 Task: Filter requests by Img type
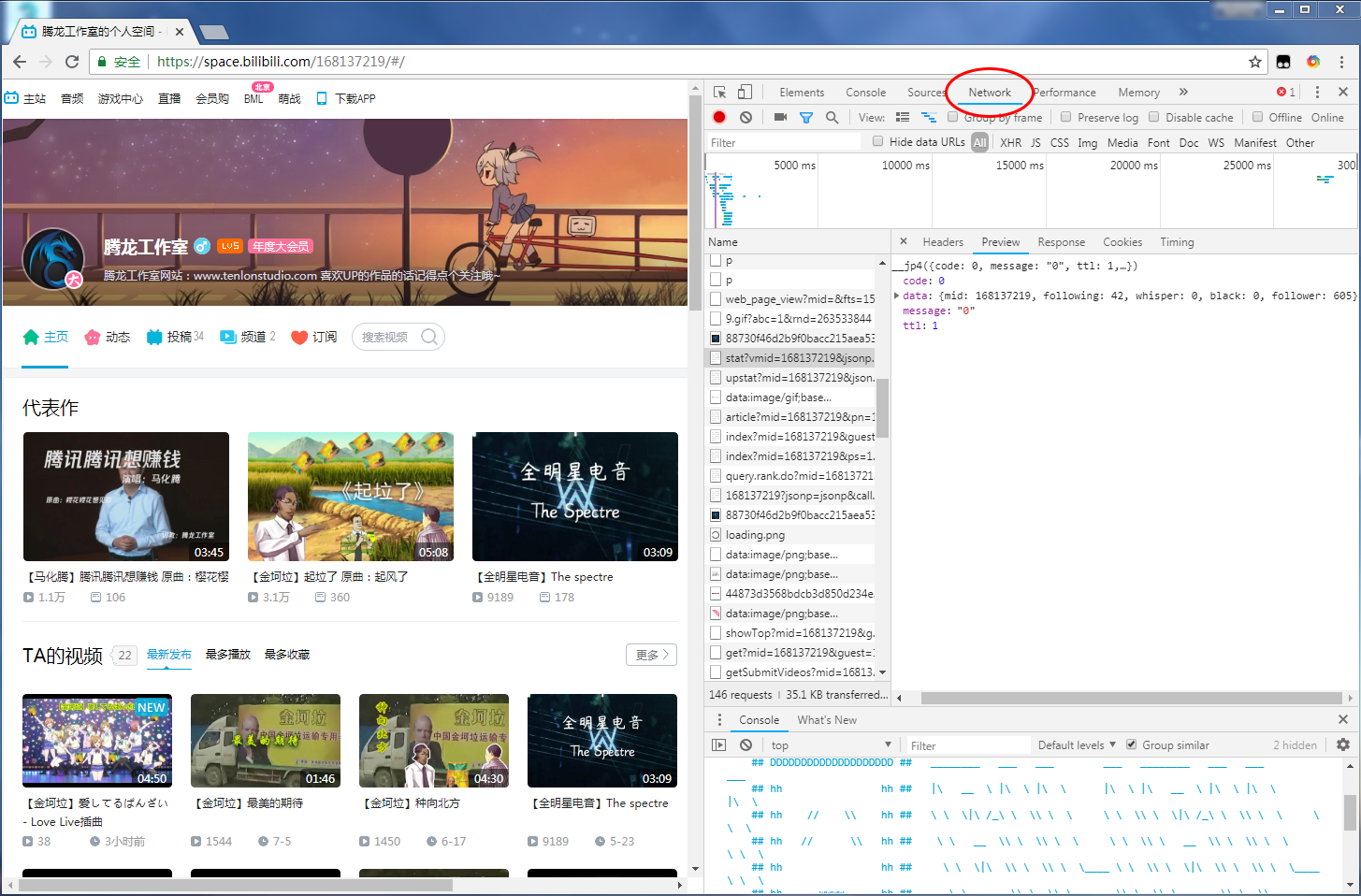[1087, 143]
